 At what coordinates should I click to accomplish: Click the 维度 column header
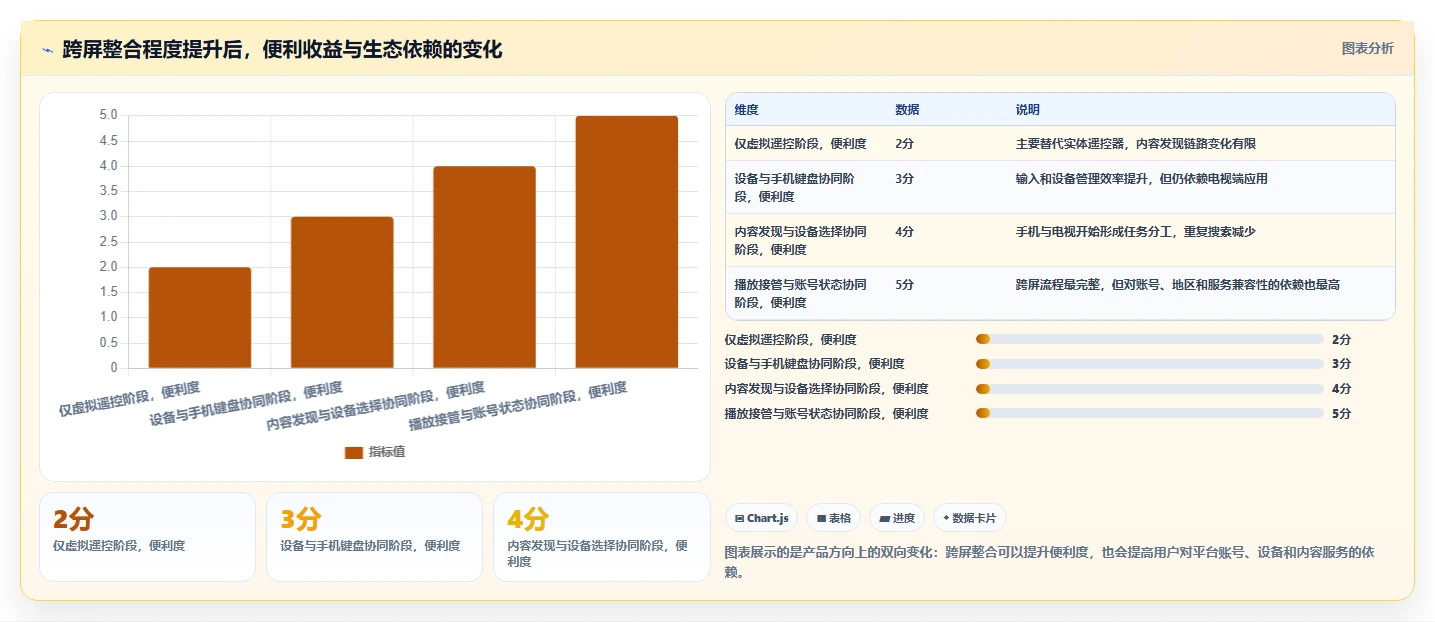pos(746,110)
